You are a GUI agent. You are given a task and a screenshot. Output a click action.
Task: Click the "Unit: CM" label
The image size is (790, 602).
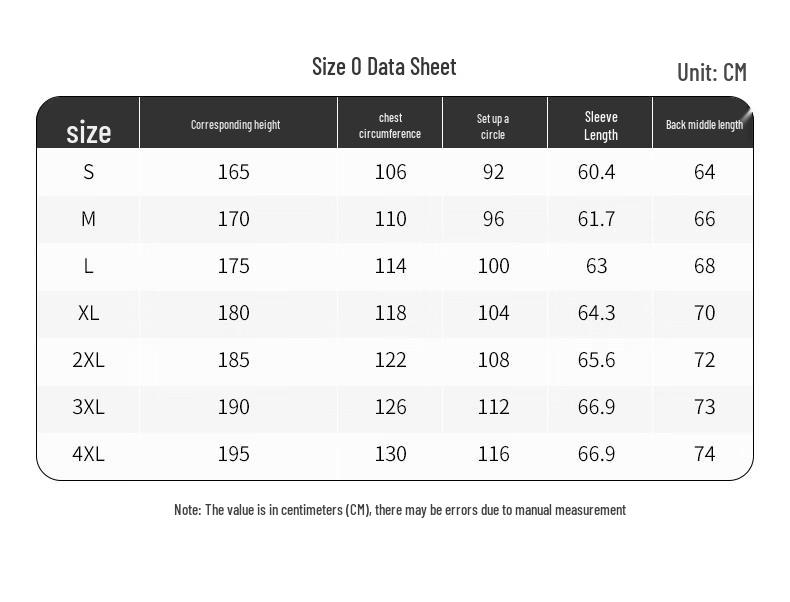(711, 72)
